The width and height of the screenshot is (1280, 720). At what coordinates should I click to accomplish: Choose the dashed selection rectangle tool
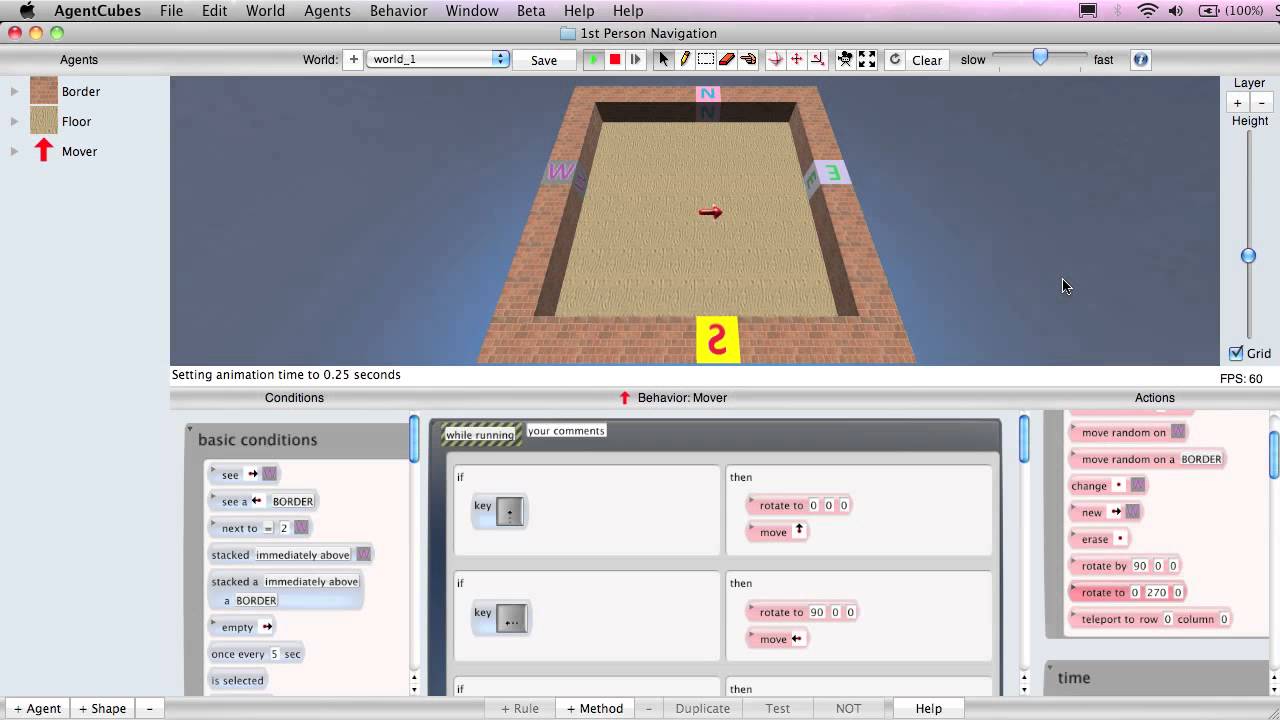(706, 59)
